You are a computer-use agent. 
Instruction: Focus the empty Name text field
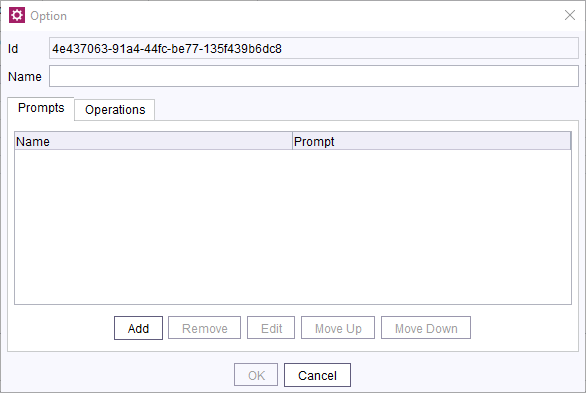click(314, 76)
